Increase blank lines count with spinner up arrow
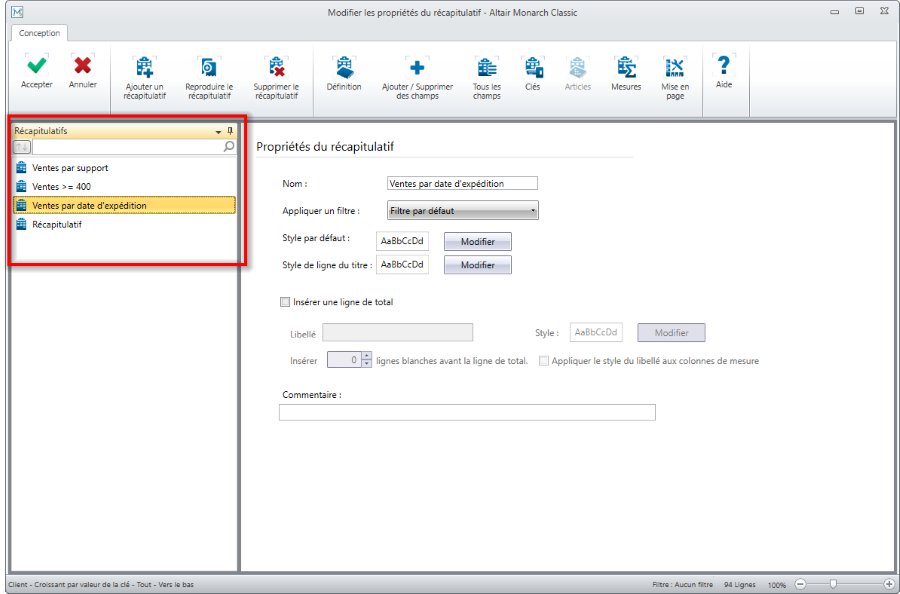This screenshot has height=594, width=900. pos(366,356)
